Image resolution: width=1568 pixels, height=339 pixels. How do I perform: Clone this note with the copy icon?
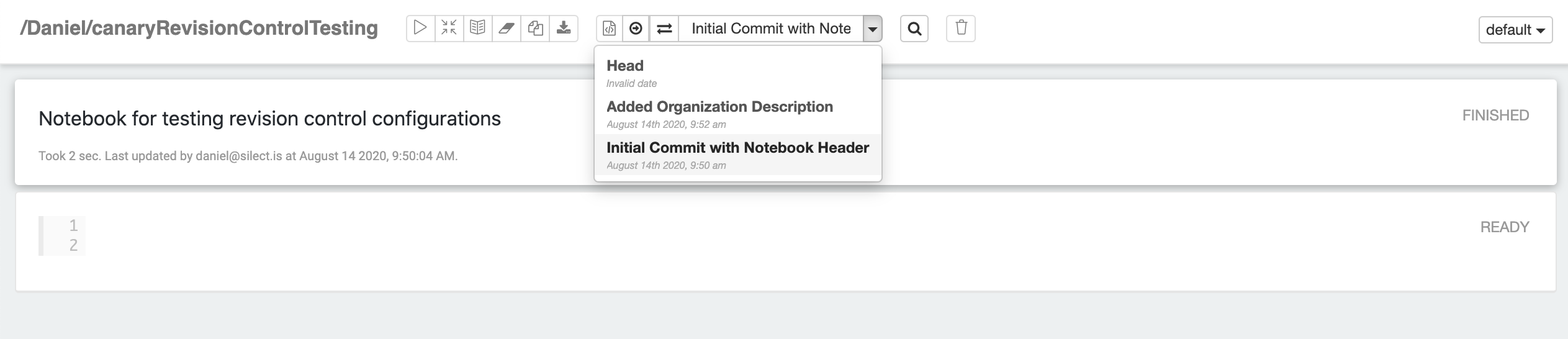pos(535,29)
